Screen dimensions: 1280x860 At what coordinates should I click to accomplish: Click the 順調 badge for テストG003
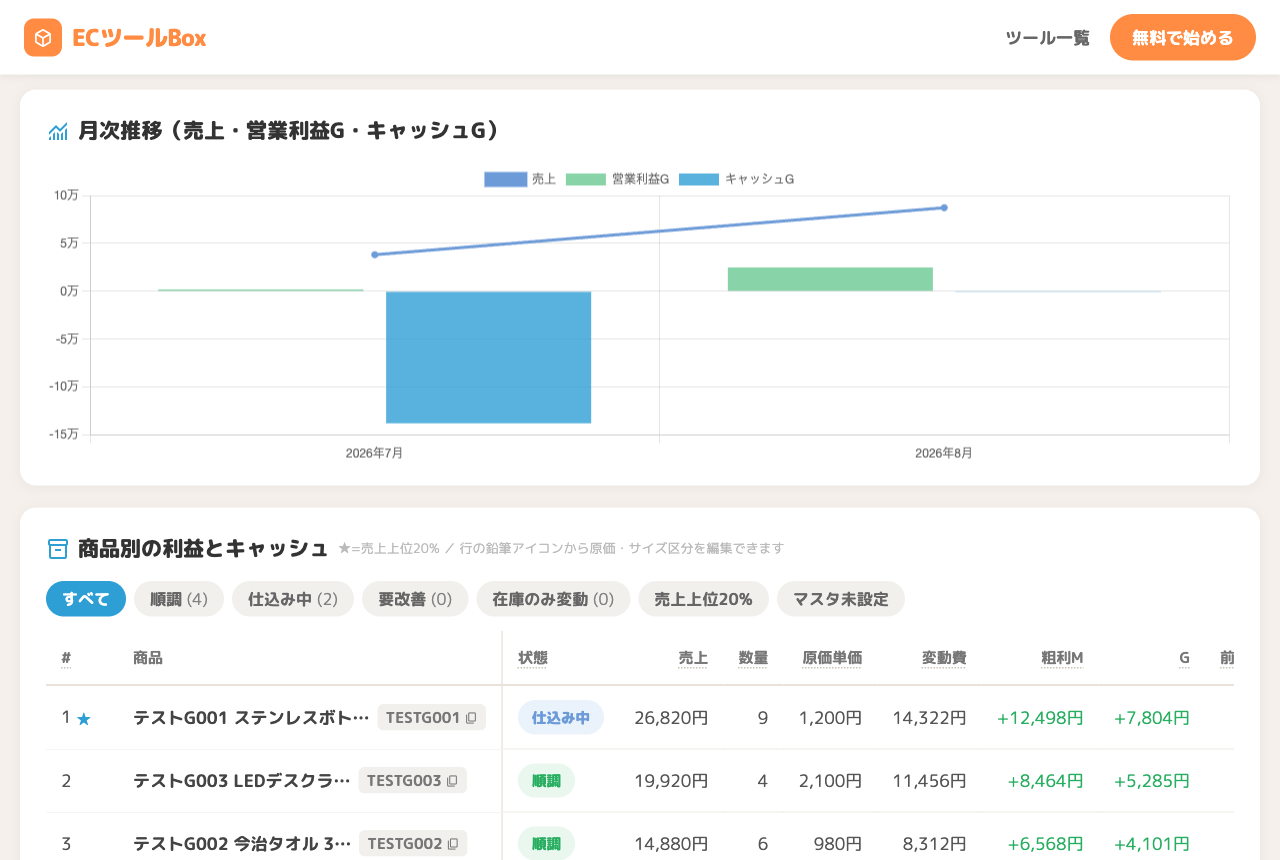coord(546,780)
